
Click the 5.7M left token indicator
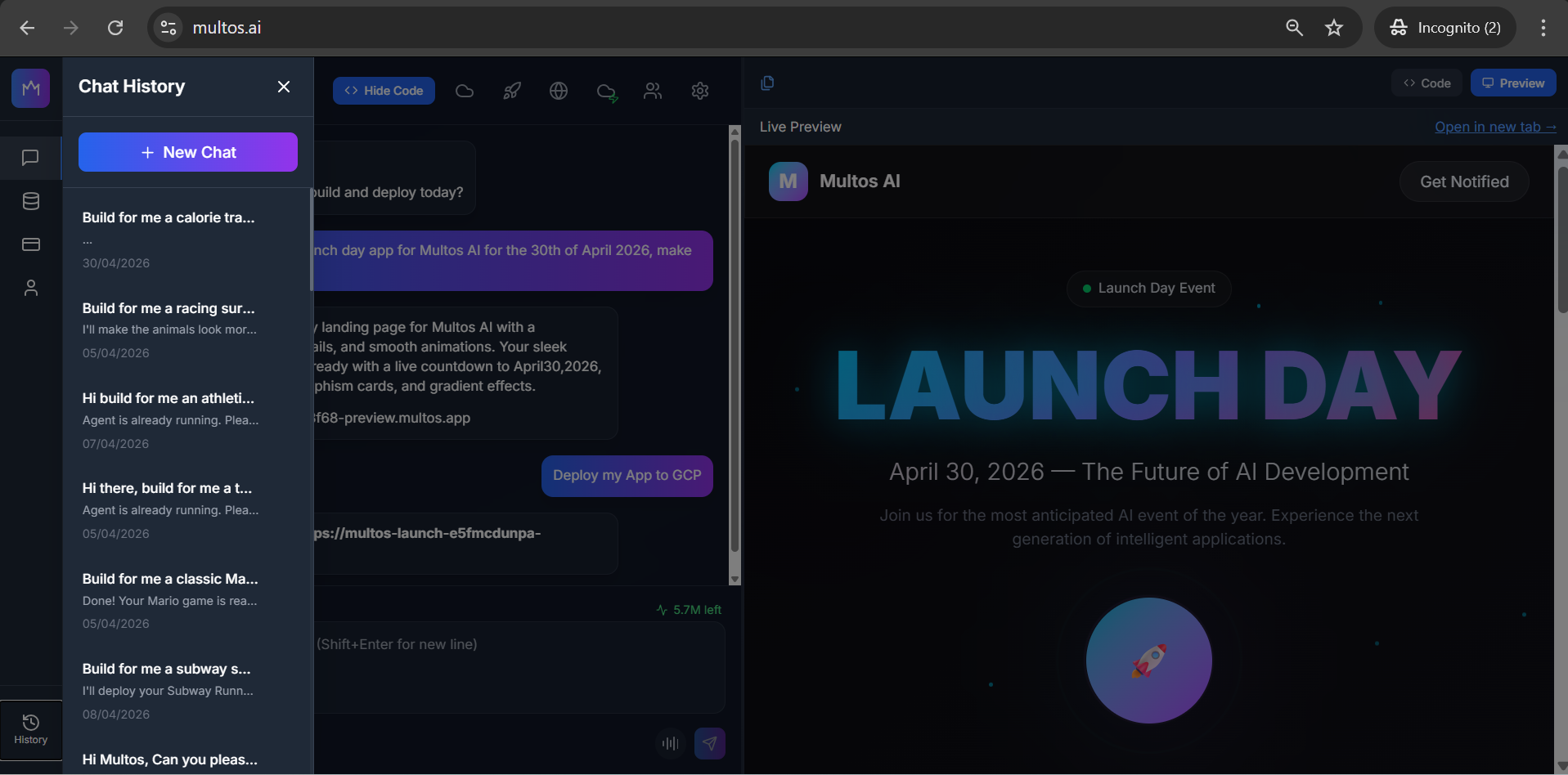pyautogui.click(x=689, y=610)
